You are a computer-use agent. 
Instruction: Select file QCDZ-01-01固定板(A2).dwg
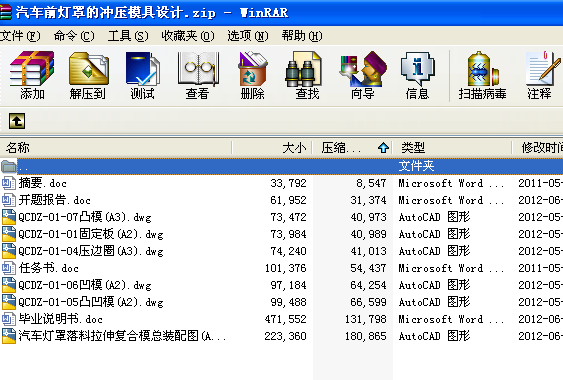click(x=91, y=234)
